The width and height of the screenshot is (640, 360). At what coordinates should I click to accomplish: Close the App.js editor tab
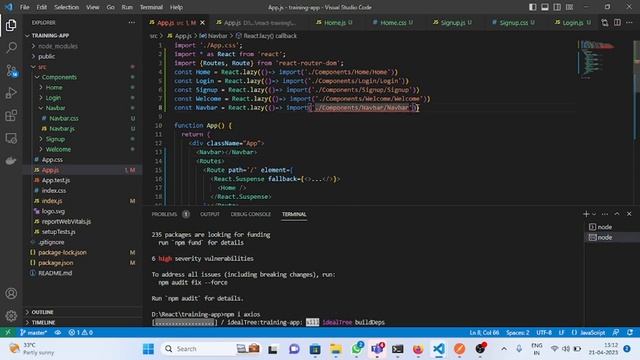(x=202, y=22)
